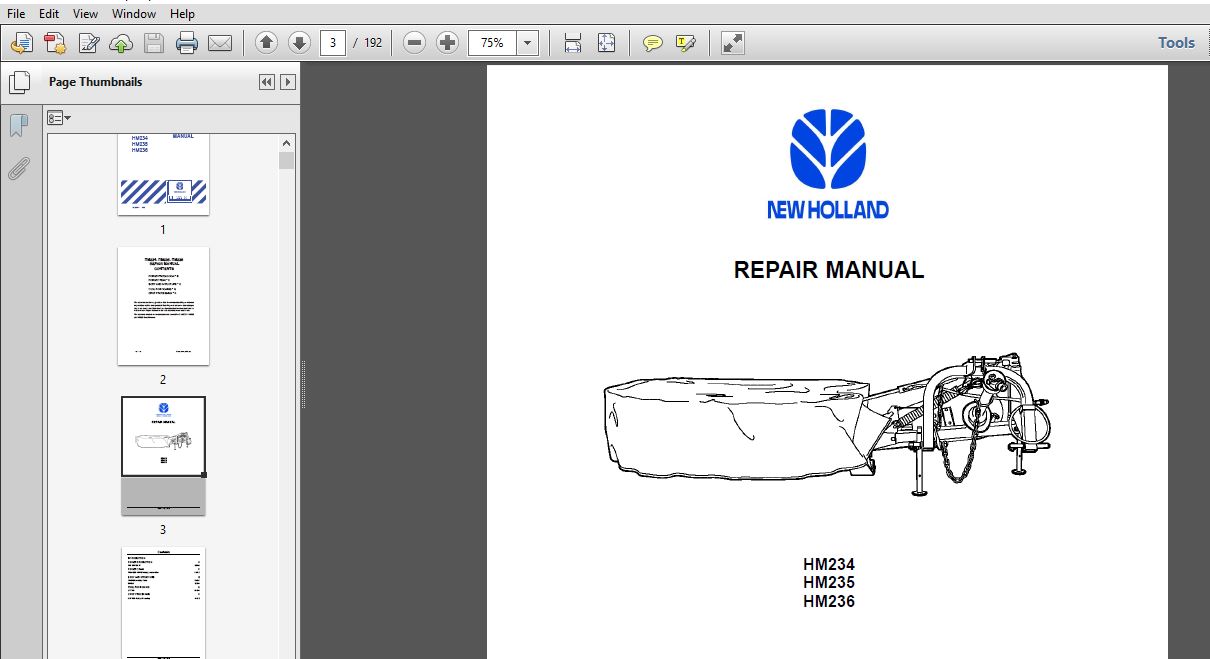The image size is (1210, 659).
Task: Open the File menu
Action: click(17, 14)
